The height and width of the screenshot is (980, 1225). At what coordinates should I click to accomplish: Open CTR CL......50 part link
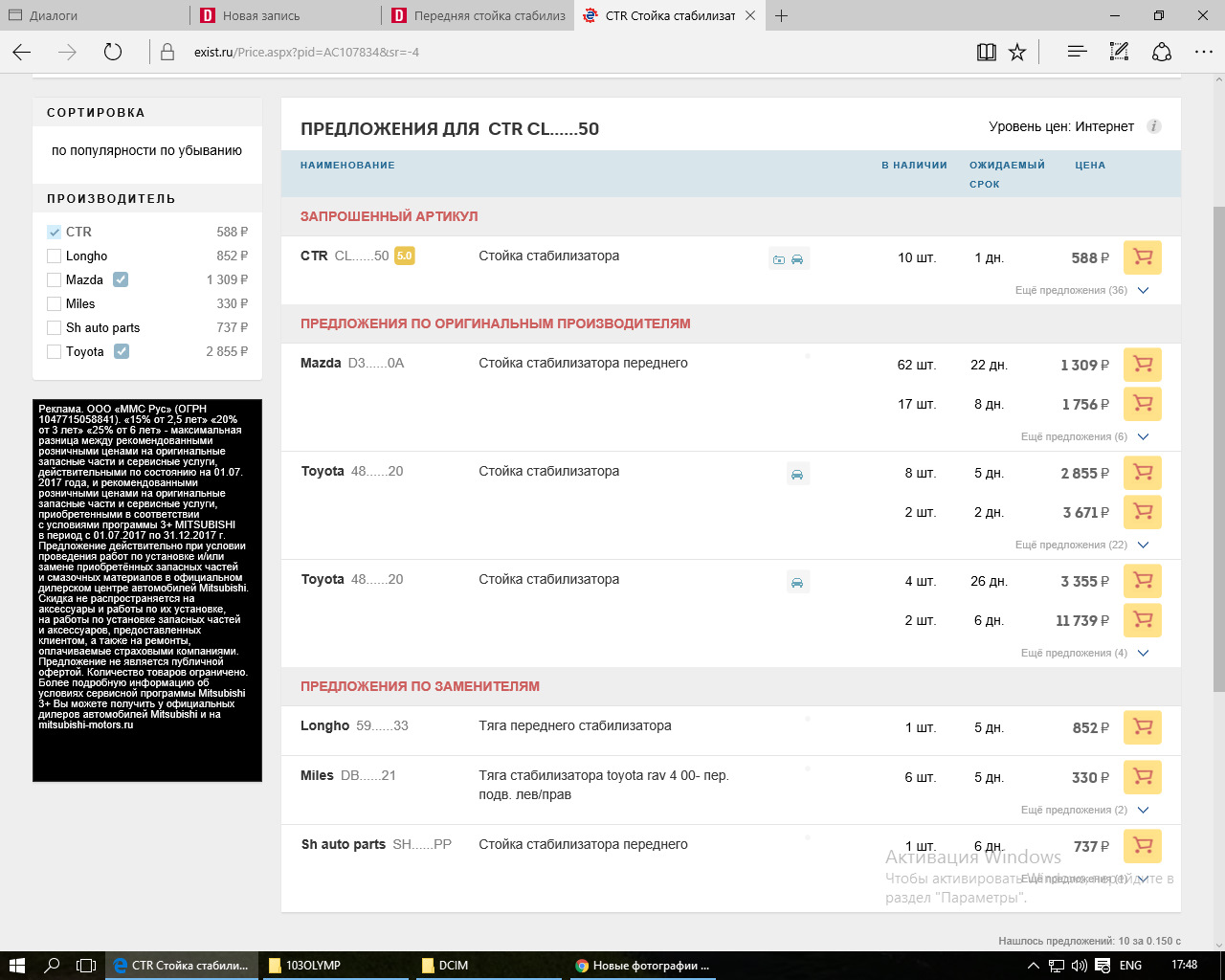(x=345, y=256)
